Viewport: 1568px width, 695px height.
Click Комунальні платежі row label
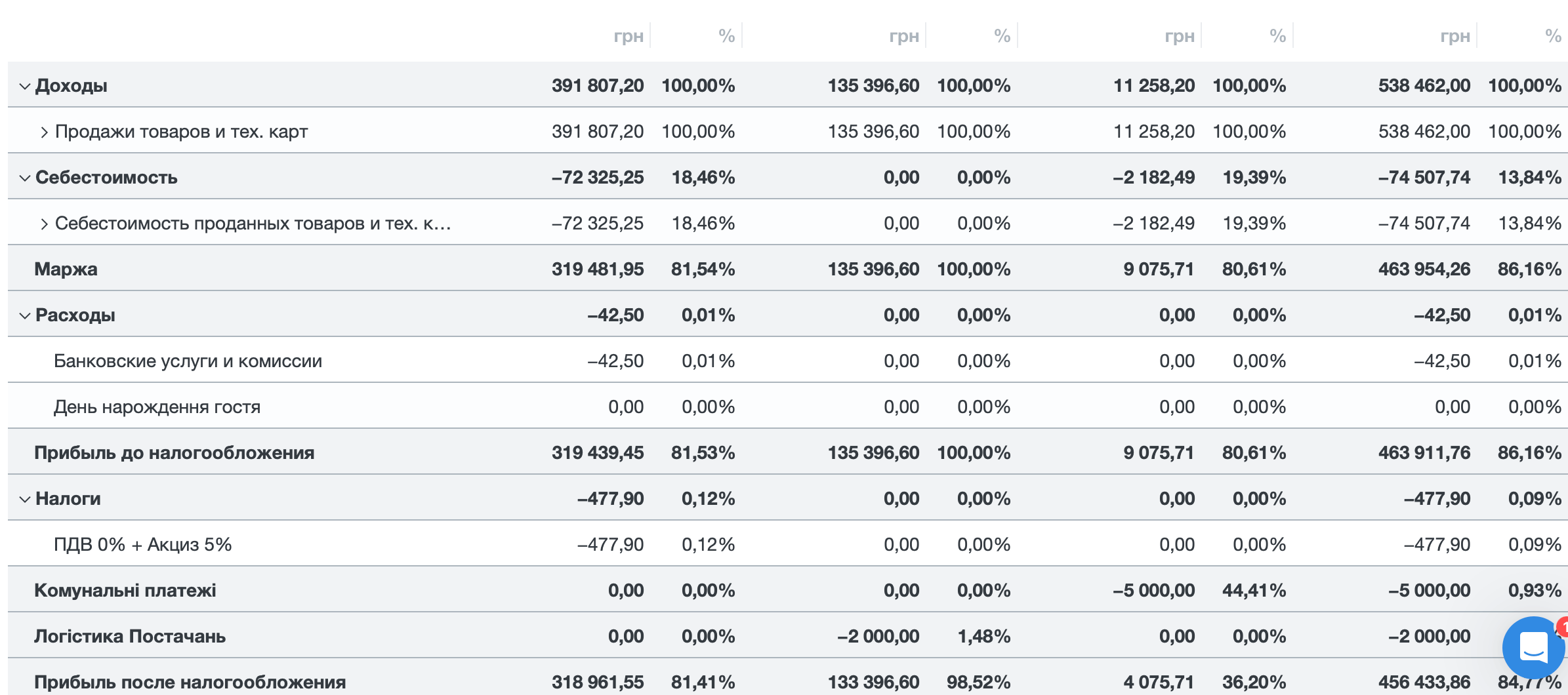click(125, 591)
